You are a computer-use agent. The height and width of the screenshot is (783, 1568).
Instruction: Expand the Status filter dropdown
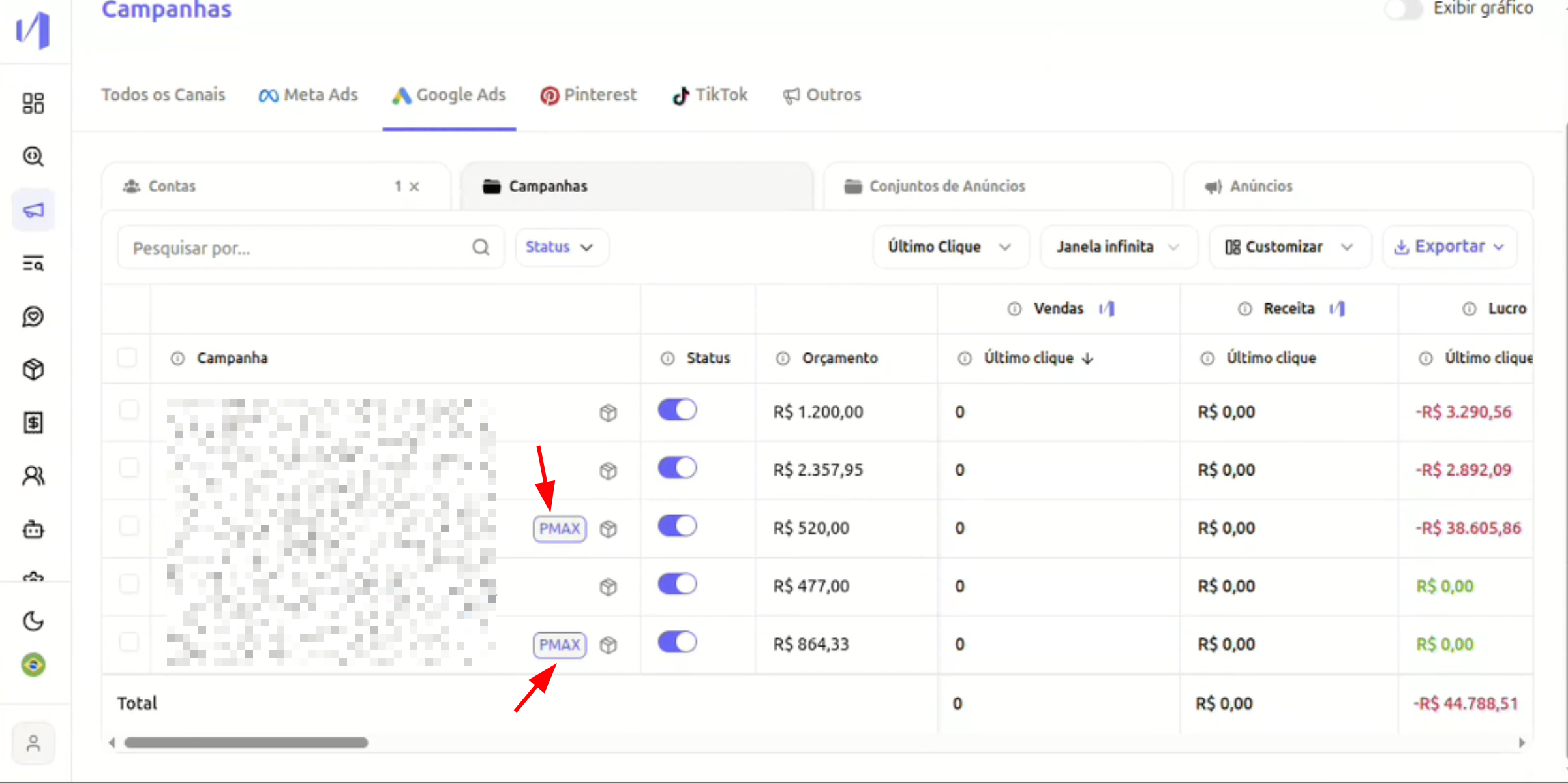pos(560,247)
